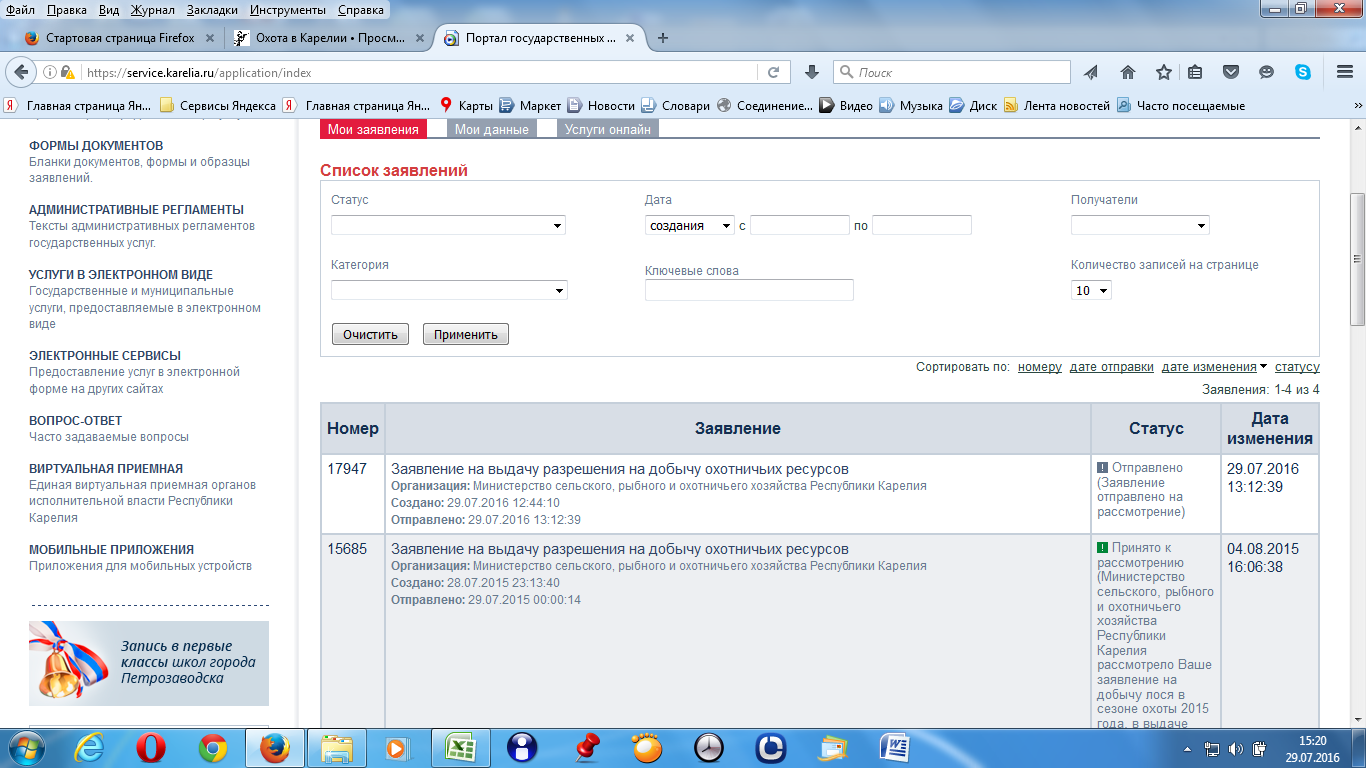Bookmark this page with the star icon
The image size is (1366, 768).
coord(1163,72)
